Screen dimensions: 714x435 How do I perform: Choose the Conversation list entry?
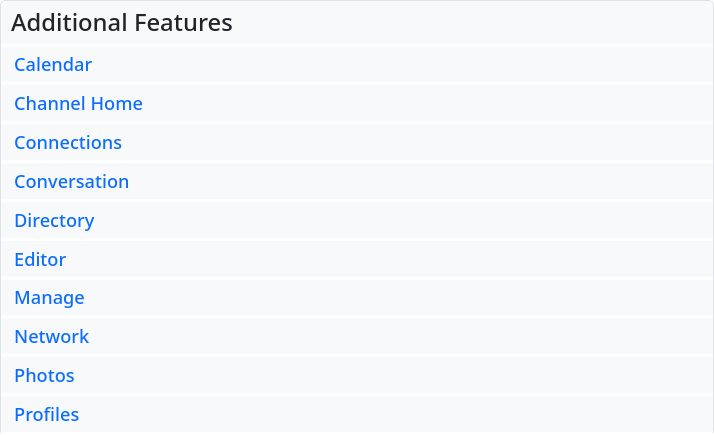coord(357,182)
